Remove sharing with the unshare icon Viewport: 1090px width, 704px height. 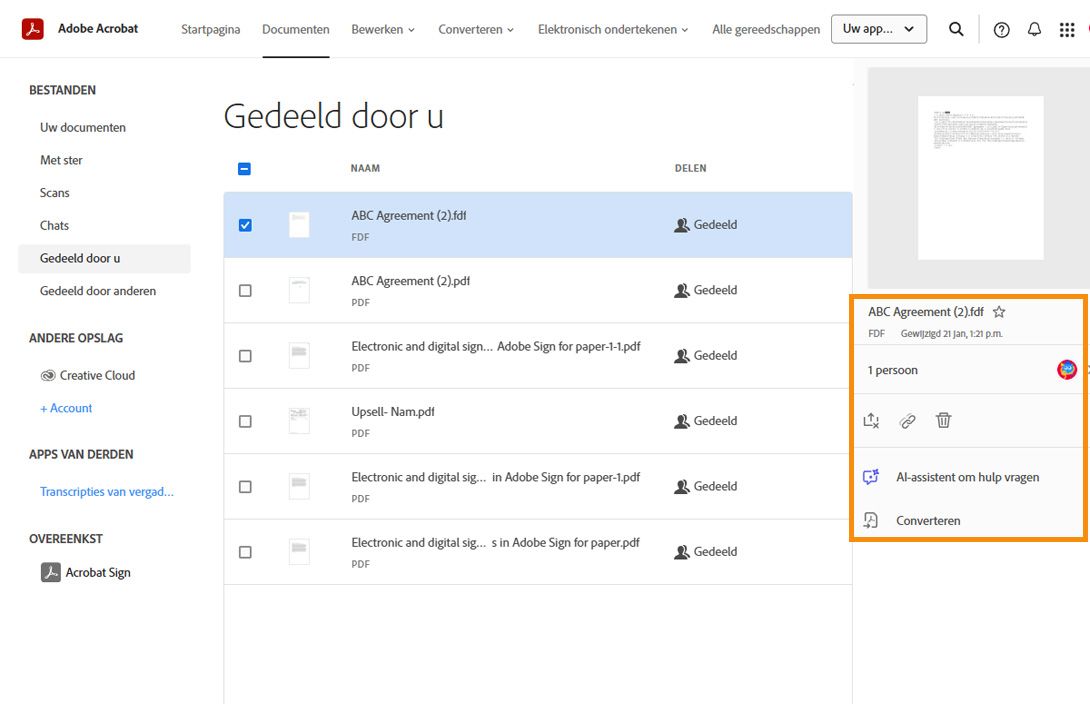coord(871,421)
